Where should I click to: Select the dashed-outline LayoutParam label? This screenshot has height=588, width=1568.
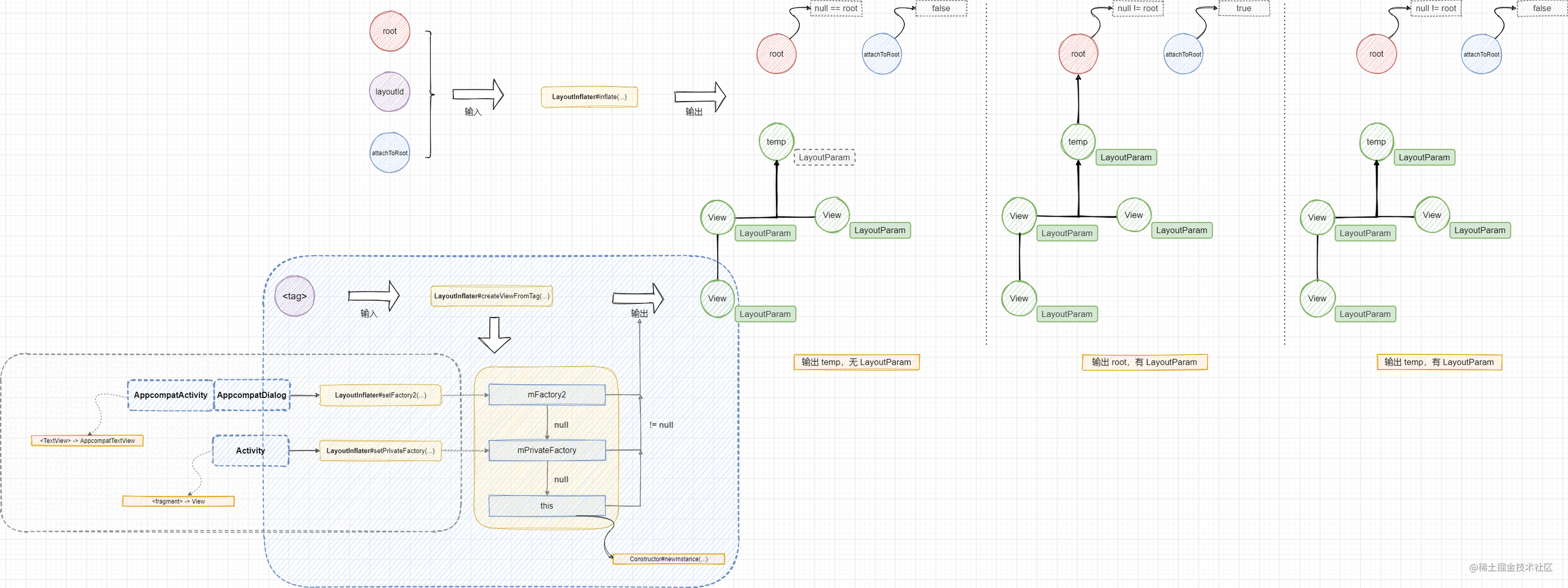pyautogui.click(x=824, y=157)
